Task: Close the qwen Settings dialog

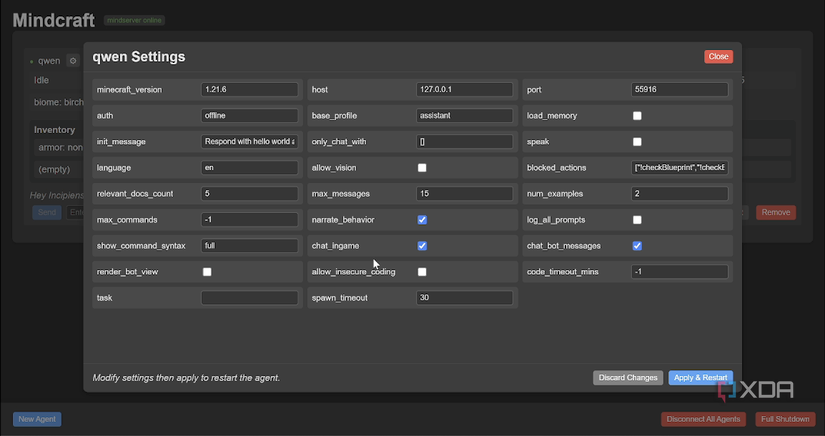Action: coord(718,57)
